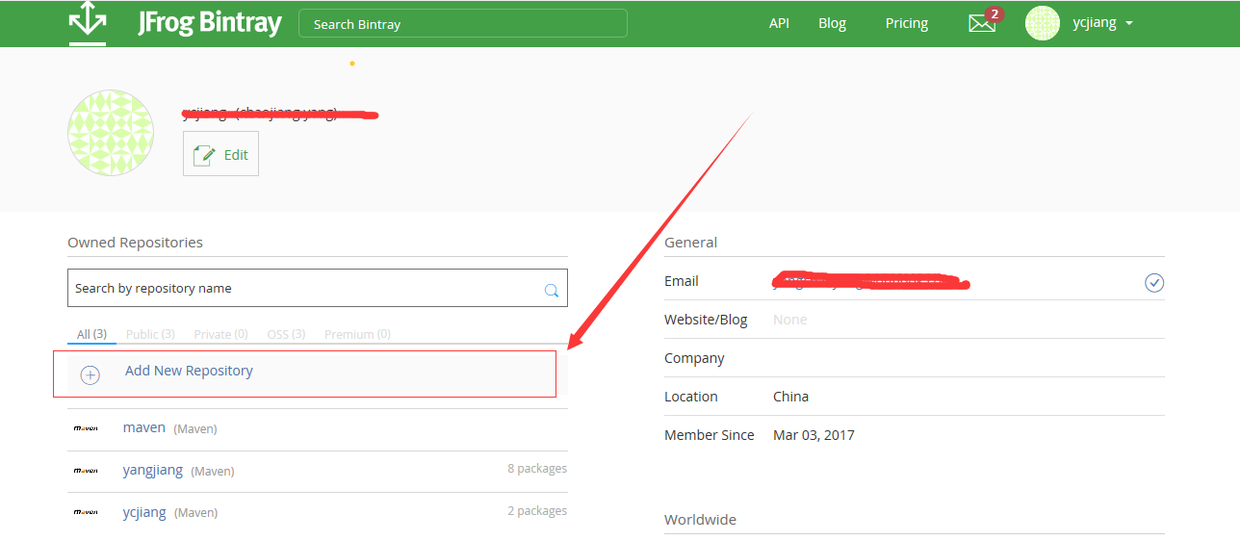The height and width of the screenshot is (541, 1240).
Task: Click the 'Member Since' label
Action: 709,435
